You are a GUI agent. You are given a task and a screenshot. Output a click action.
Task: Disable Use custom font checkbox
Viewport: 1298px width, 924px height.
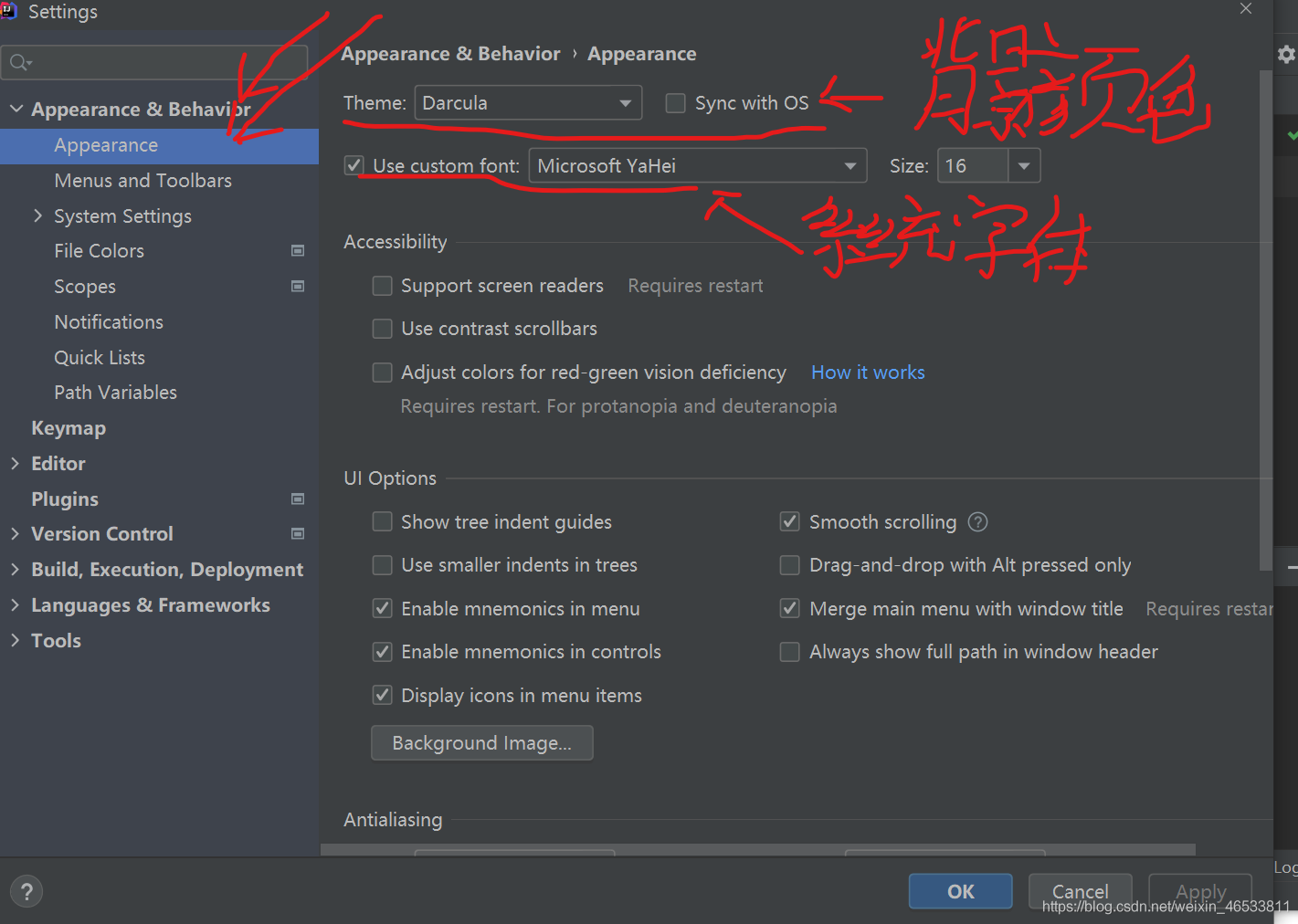pos(354,165)
